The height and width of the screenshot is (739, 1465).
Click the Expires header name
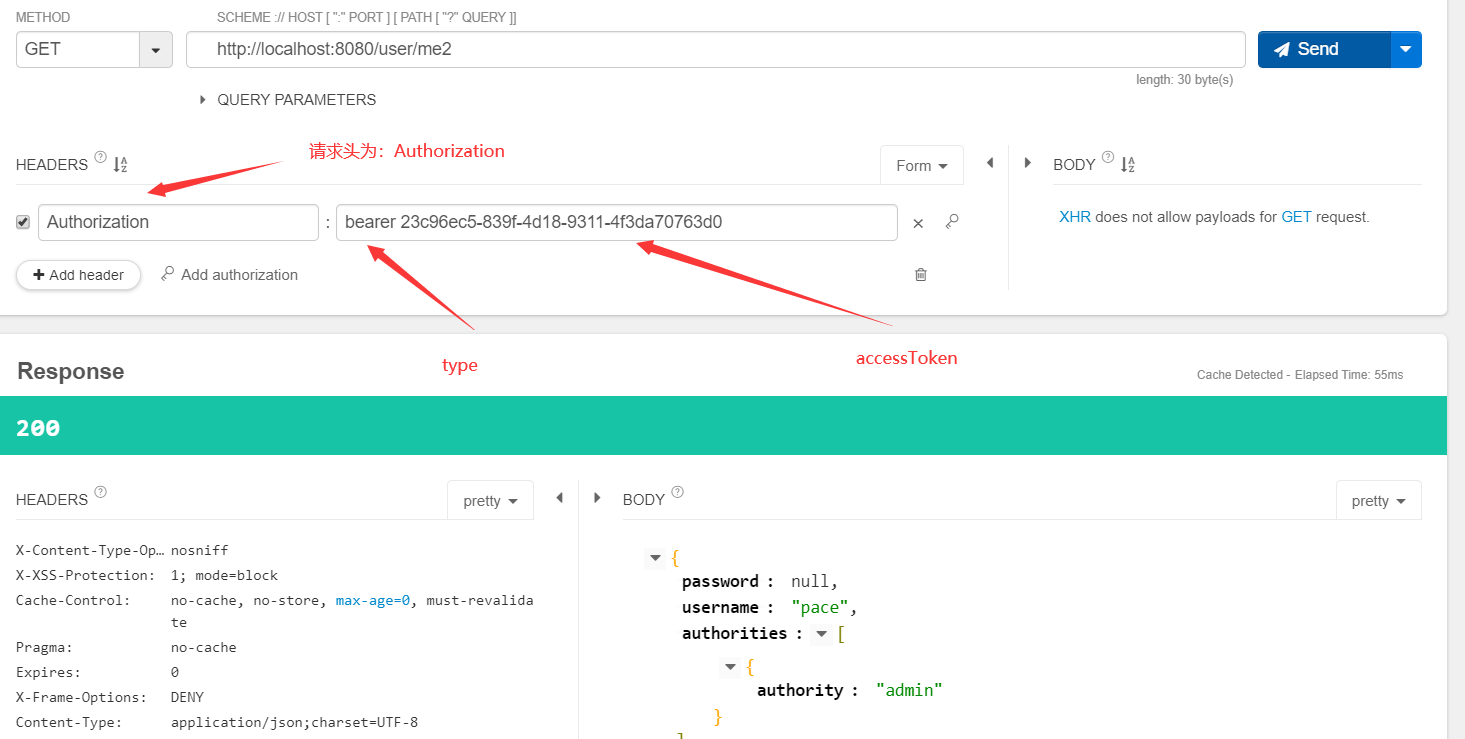(48, 673)
